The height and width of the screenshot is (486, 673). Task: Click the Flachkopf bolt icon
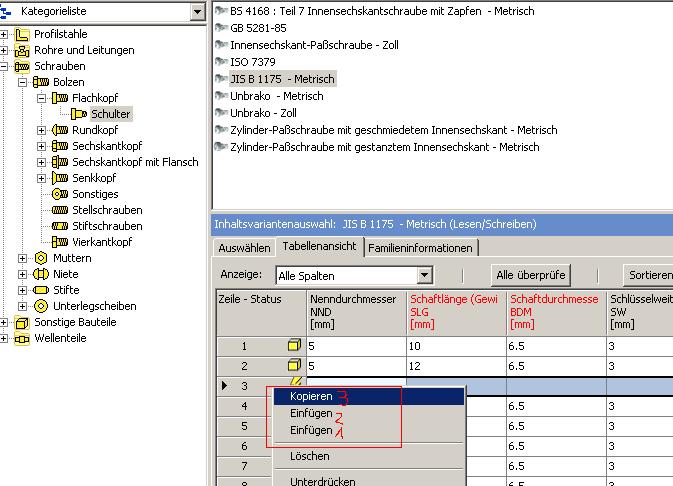click(x=60, y=98)
